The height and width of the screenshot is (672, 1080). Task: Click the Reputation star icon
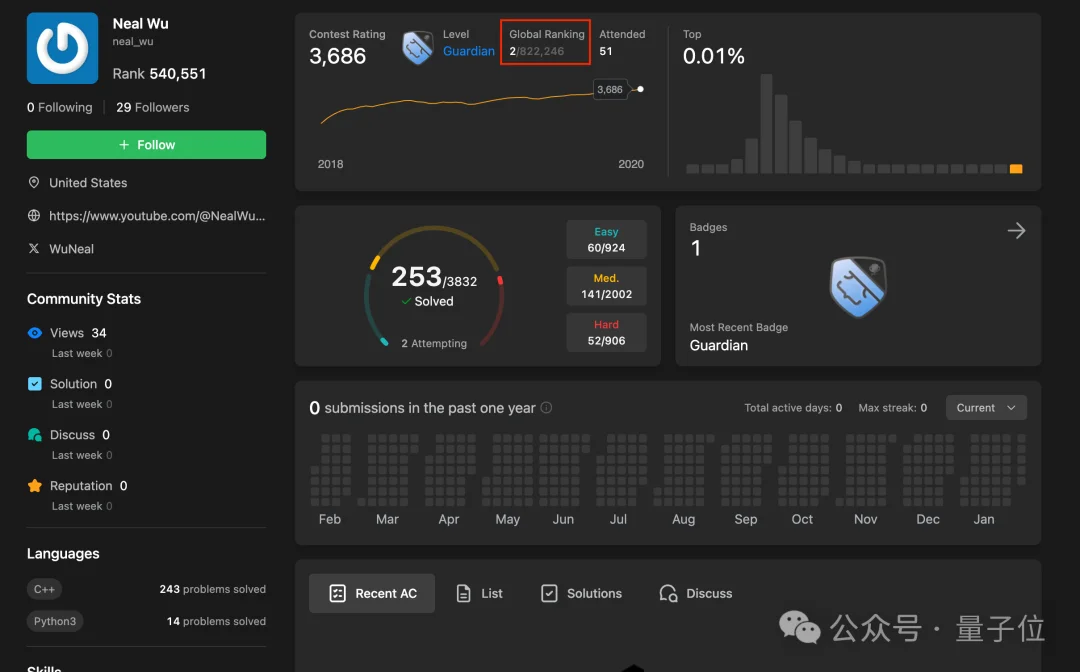(35, 486)
